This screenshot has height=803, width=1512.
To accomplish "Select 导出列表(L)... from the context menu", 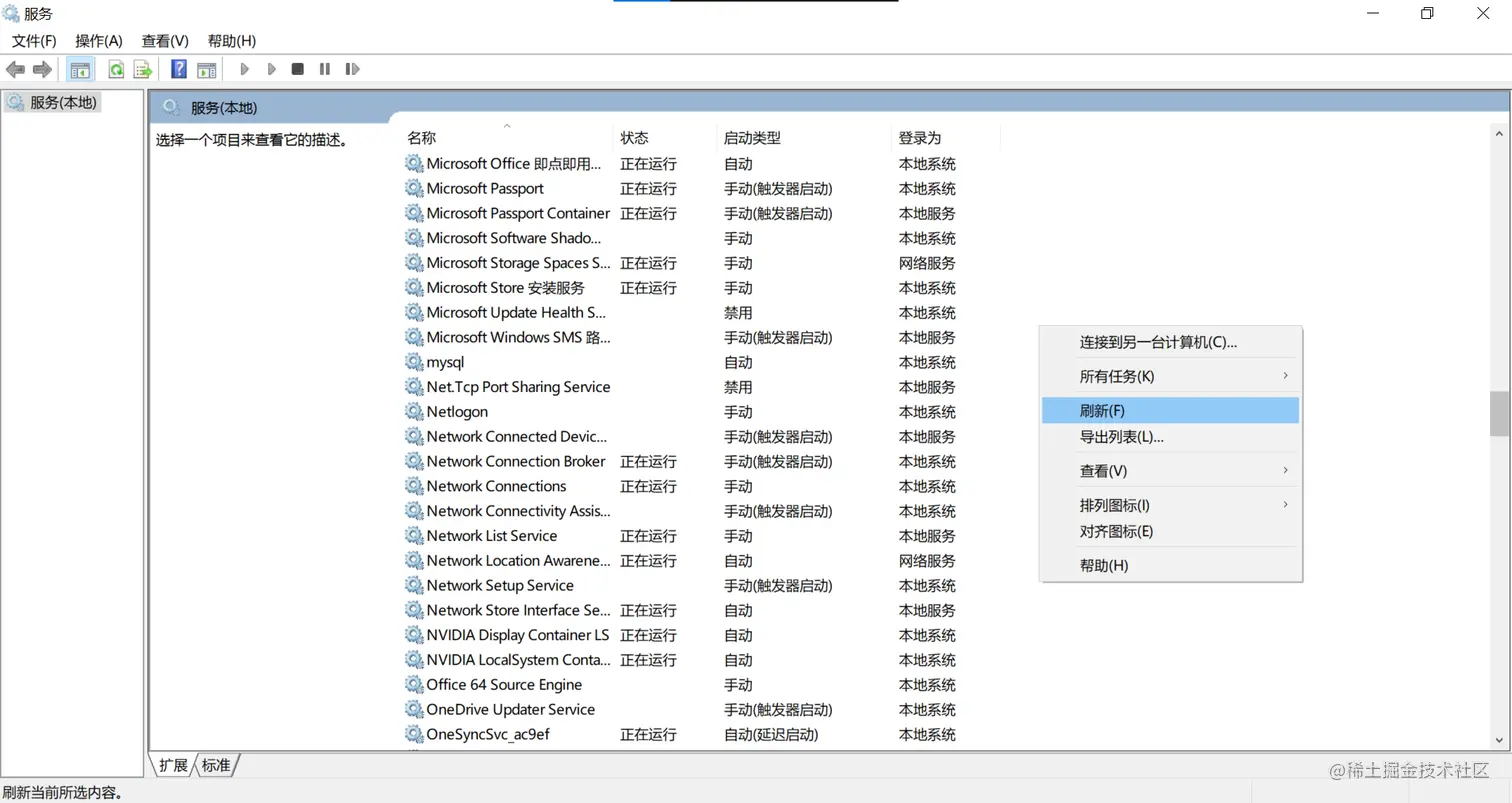I will 1170,437.
